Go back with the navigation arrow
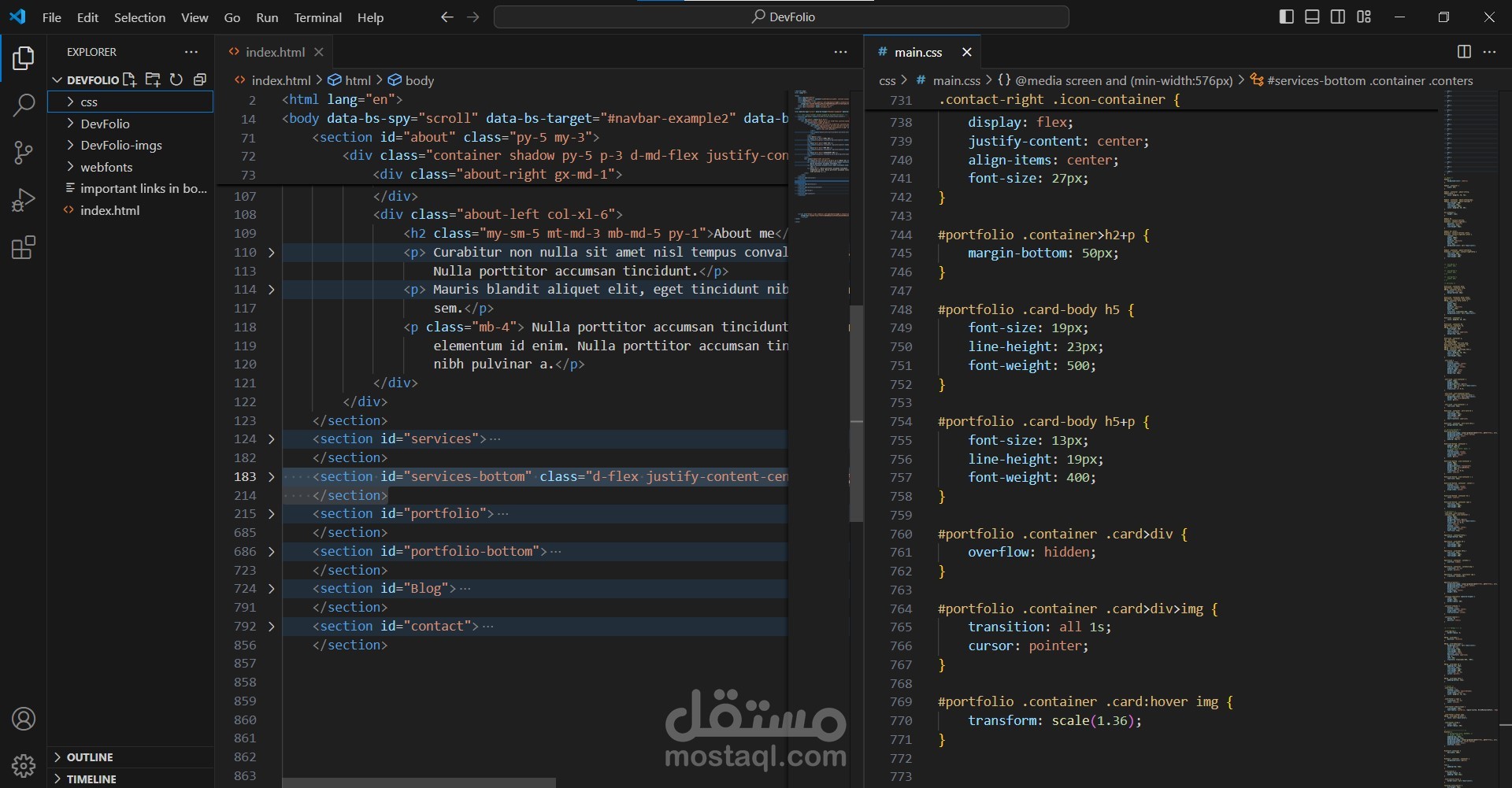Screen dimensions: 1512x788 point(447,17)
